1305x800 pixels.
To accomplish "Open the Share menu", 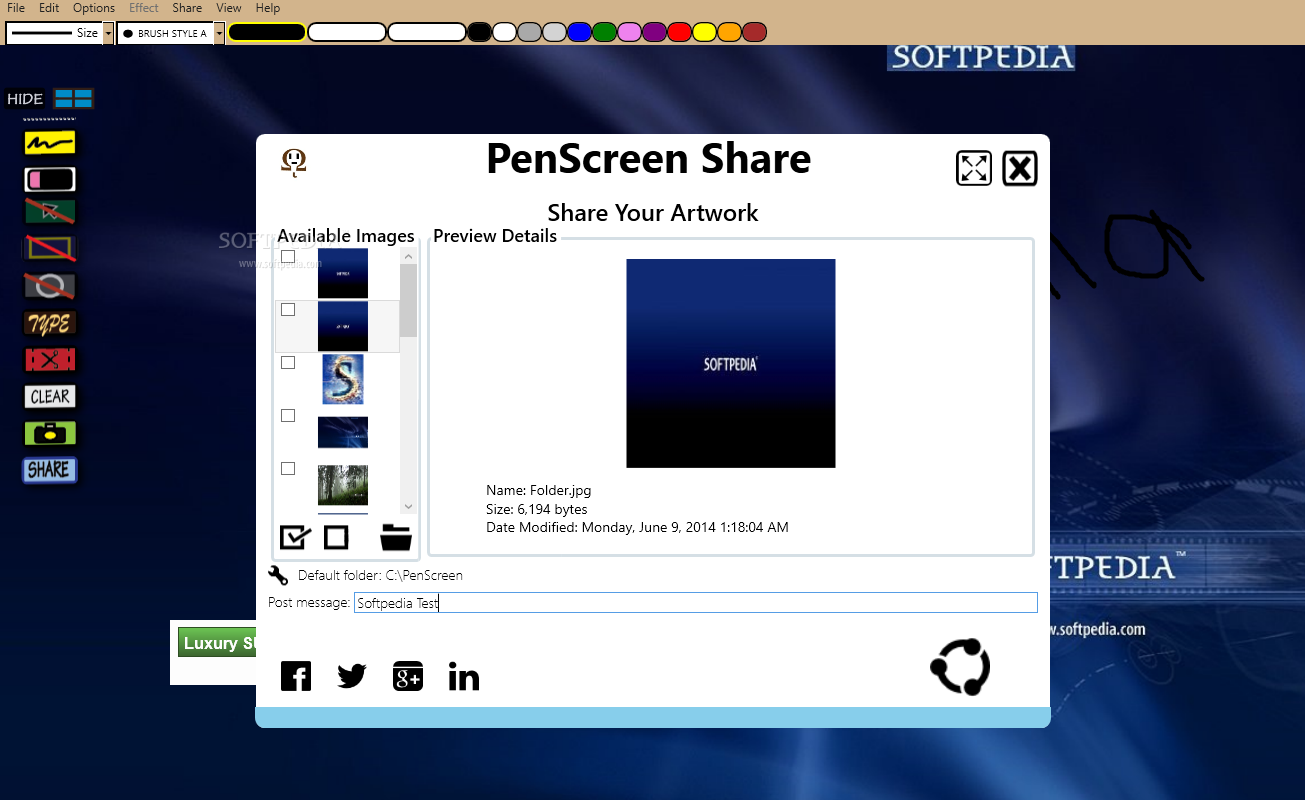I will click(x=187, y=8).
